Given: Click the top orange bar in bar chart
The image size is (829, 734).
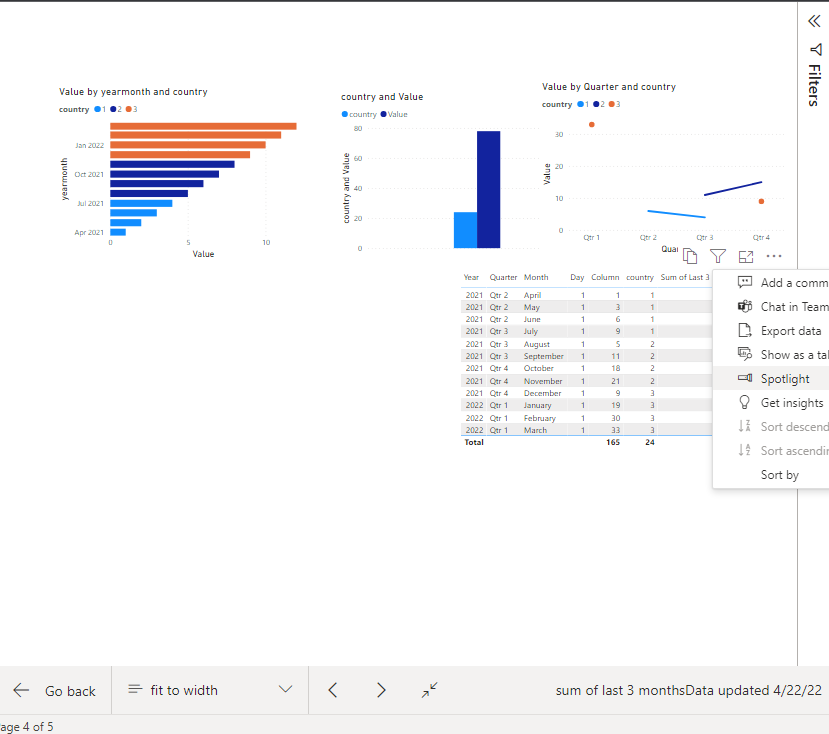Looking at the screenshot, I should tap(203, 126).
